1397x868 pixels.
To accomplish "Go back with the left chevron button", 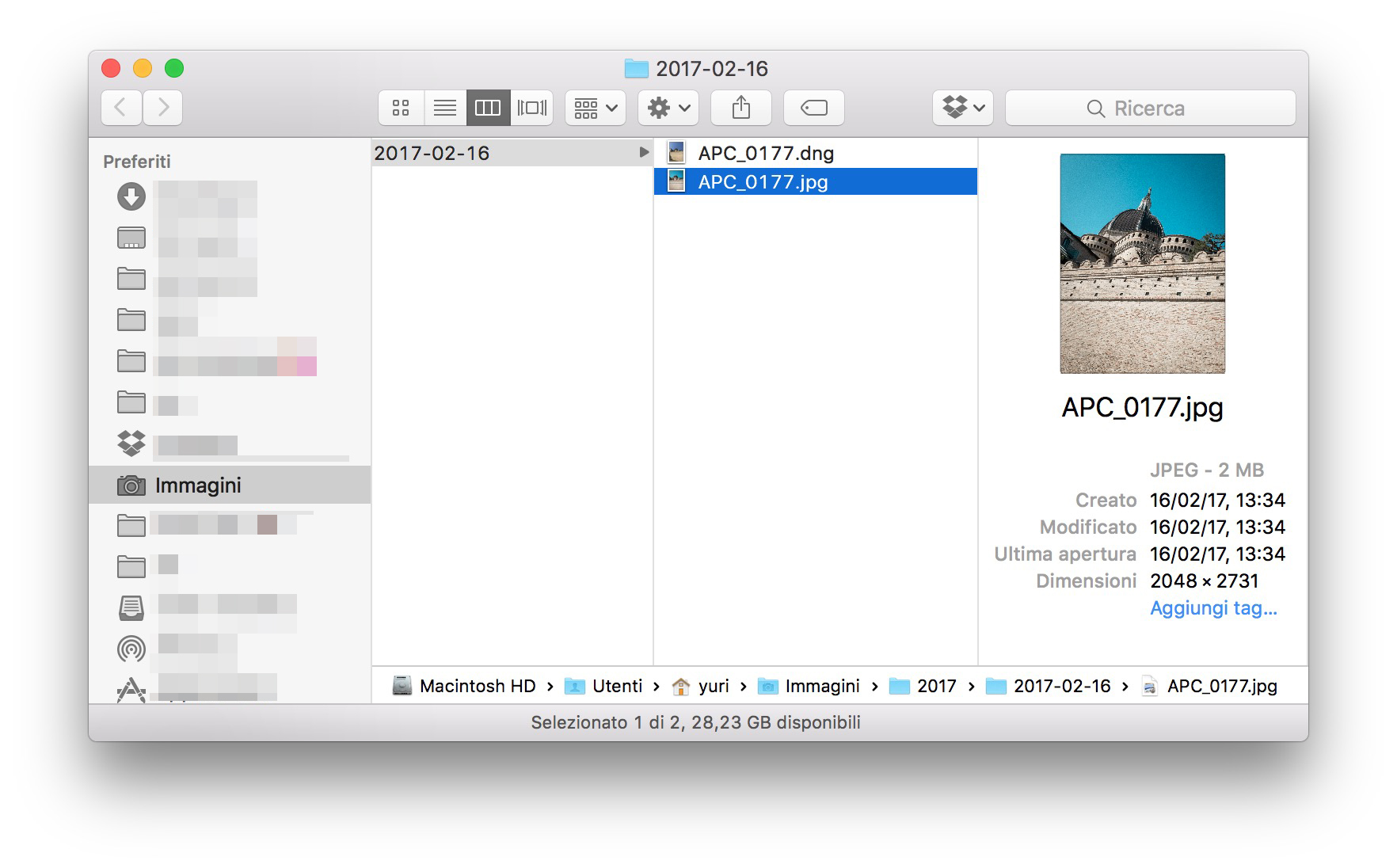I will coord(121,108).
